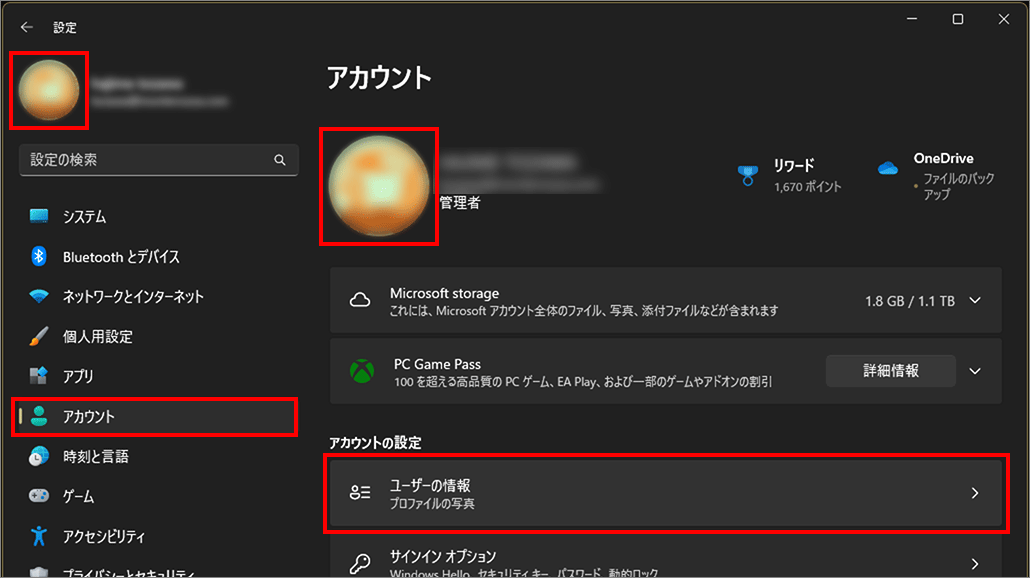Image resolution: width=1030 pixels, height=578 pixels.
Task: Open the サインイン オプション settings row
Action: (x=665, y=557)
